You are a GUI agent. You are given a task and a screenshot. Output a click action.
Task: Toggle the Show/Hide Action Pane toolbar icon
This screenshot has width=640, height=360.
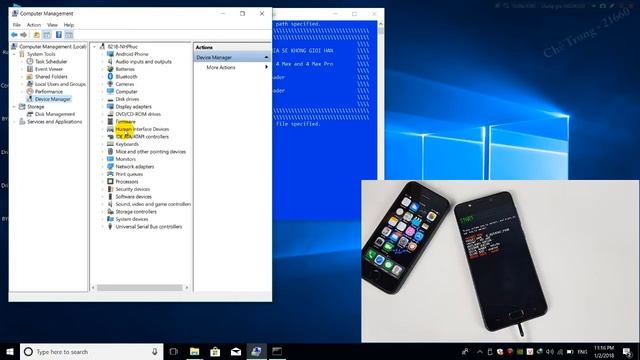coord(69,35)
